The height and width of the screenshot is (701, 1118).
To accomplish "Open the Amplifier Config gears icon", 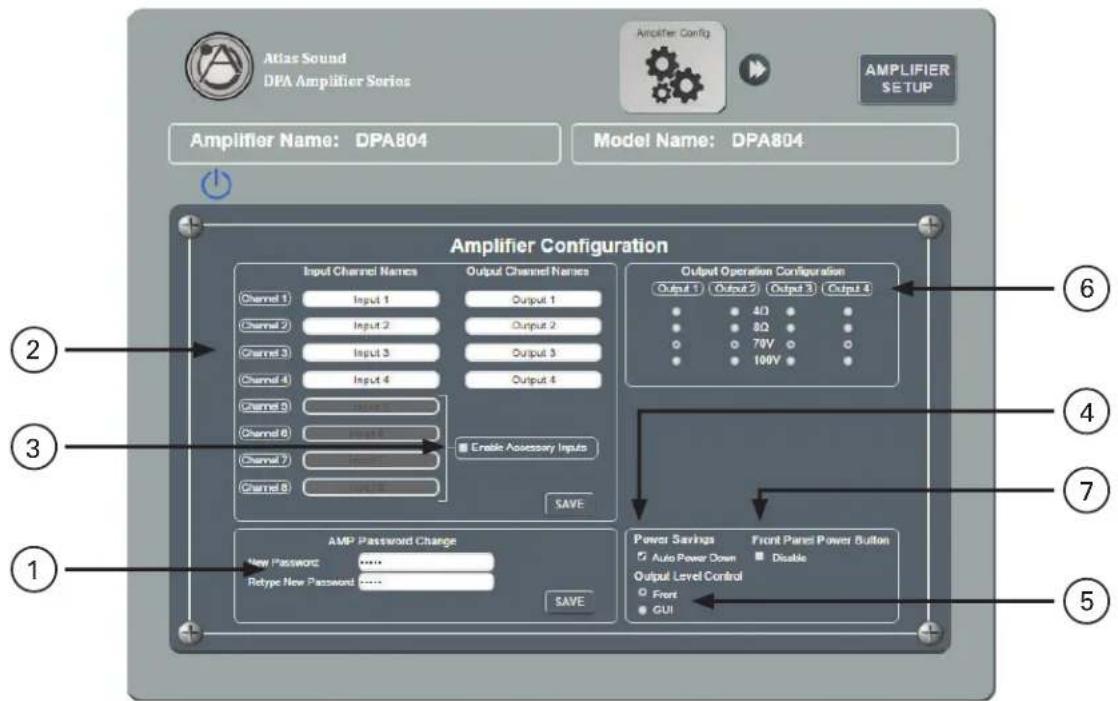I will (672, 67).
